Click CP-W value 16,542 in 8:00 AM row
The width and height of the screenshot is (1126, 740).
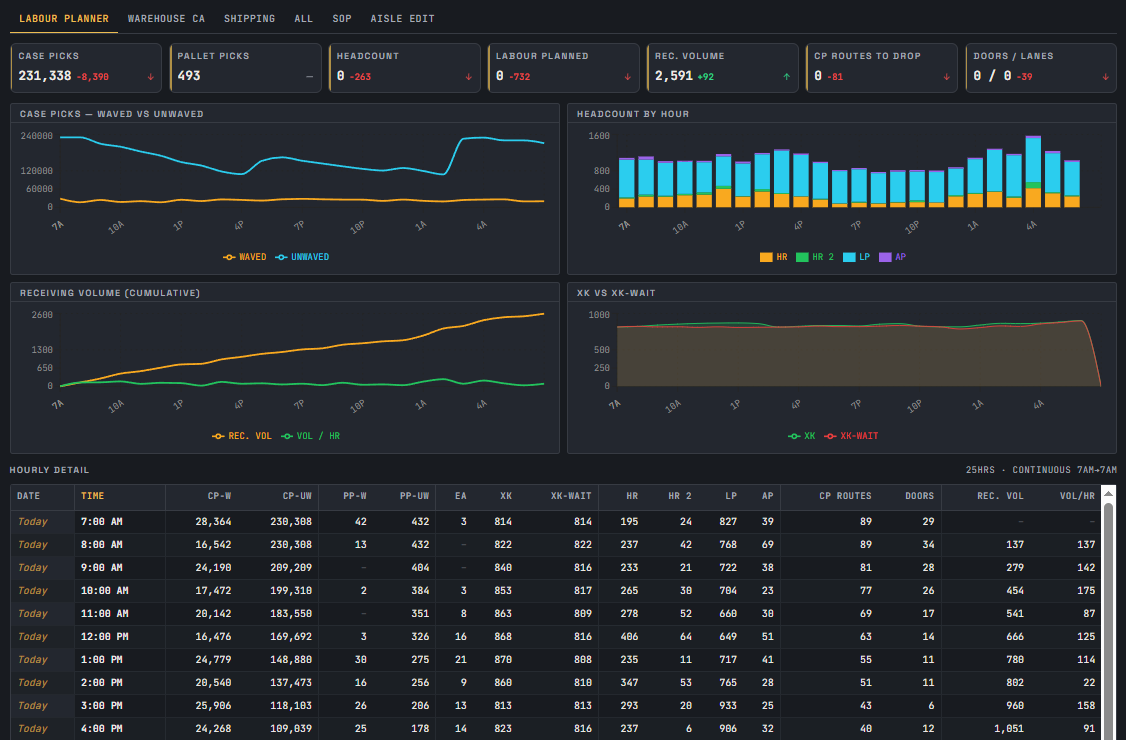click(x=213, y=545)
